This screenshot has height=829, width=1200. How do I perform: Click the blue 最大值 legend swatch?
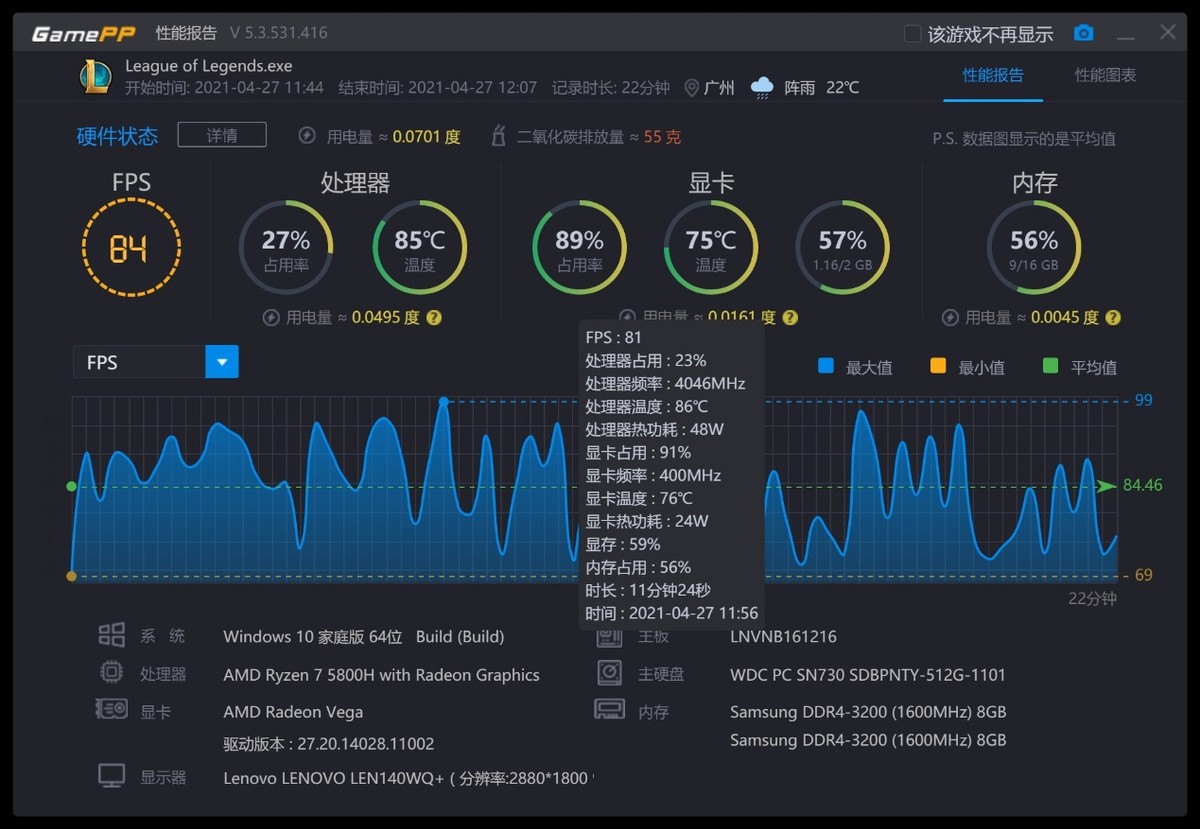pyautogui.click(x=826, y=366)
